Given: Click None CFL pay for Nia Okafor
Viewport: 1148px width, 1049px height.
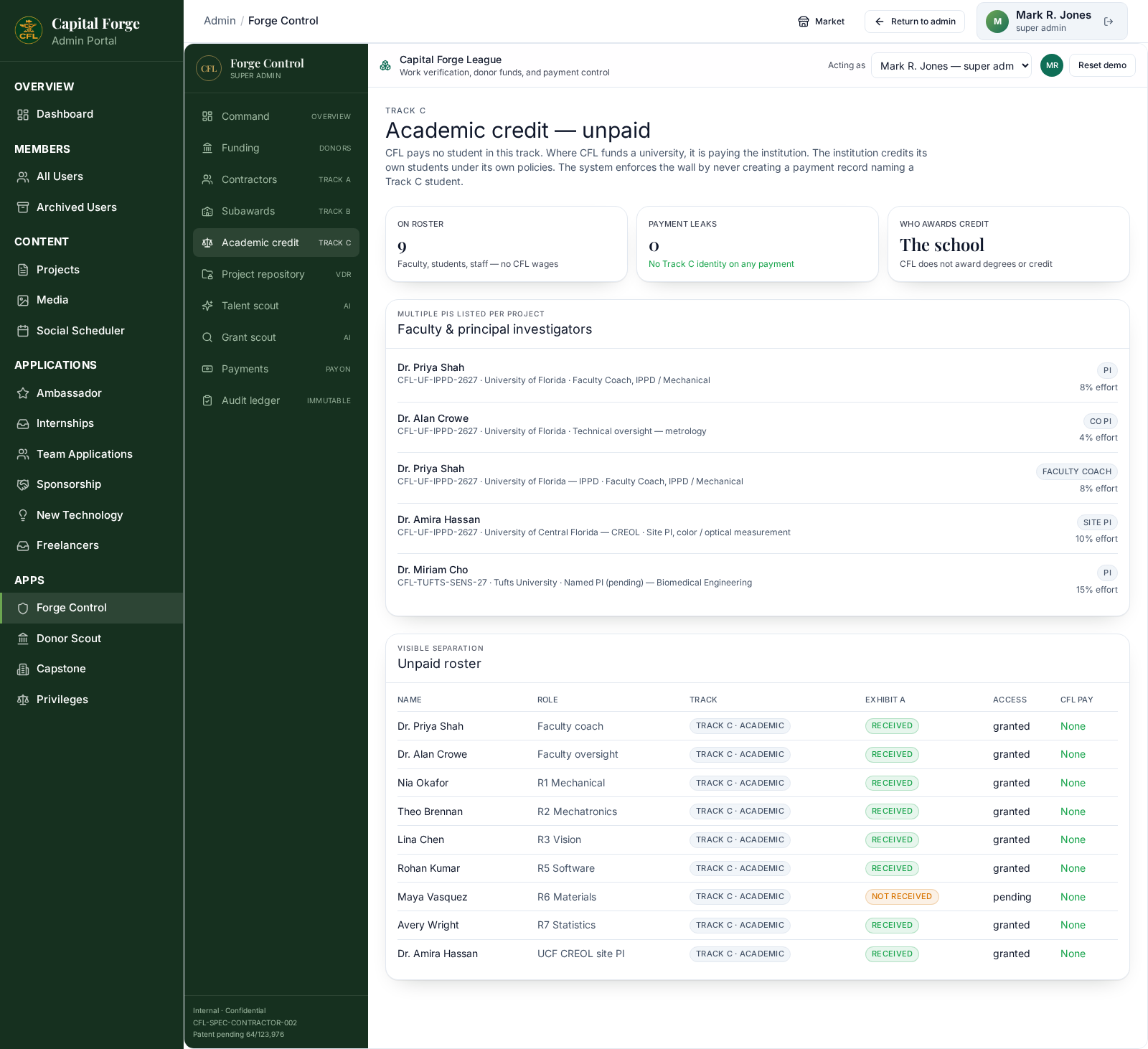Looking at the screenshot, I should pos(1073,783).
